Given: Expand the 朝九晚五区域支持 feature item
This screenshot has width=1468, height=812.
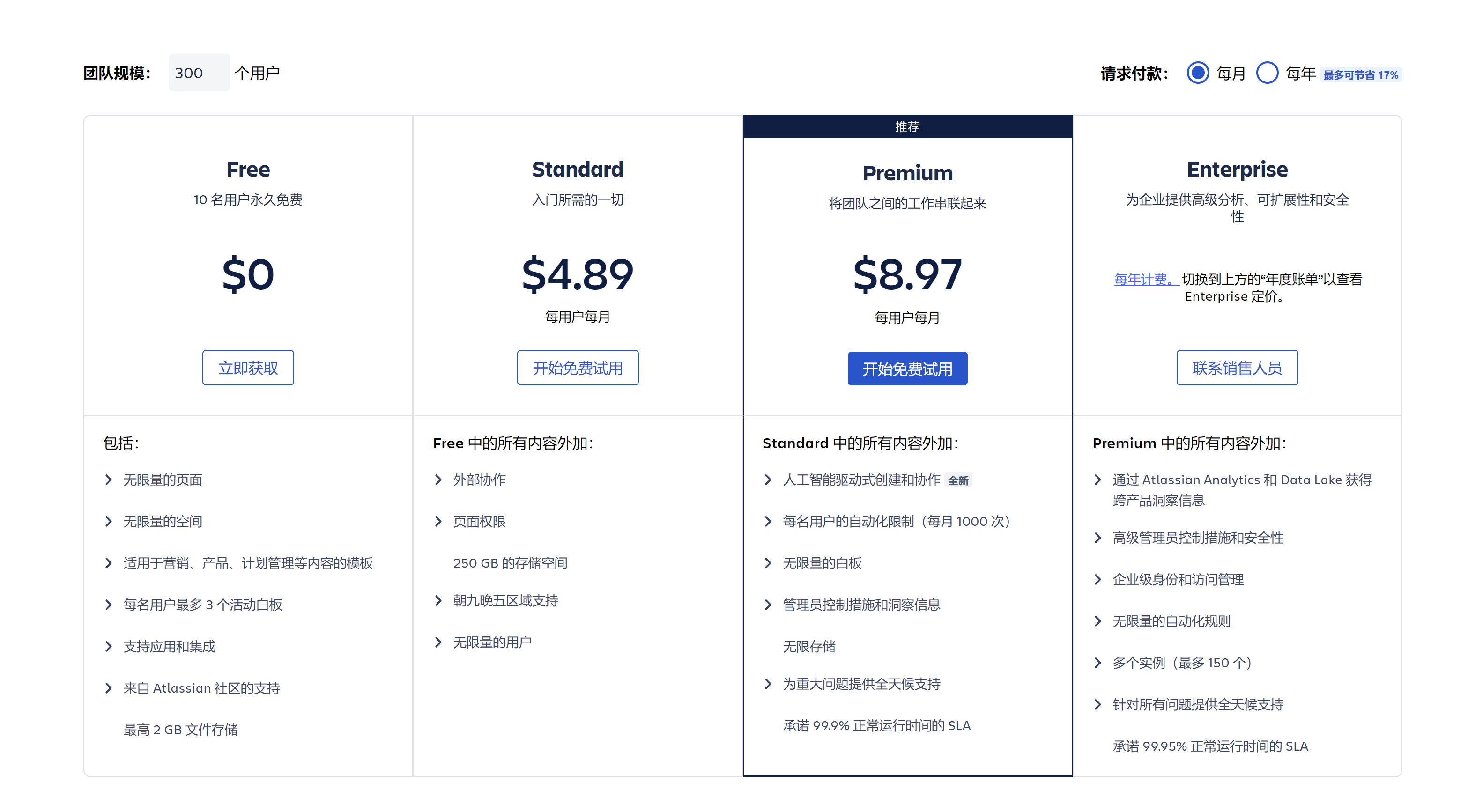Looking at the screenshot, I should coord(505,601).
